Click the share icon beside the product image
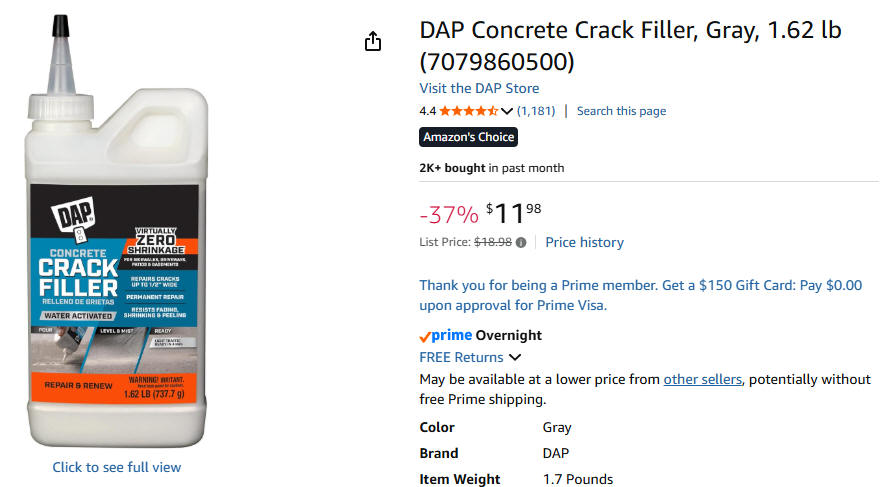This screenshot has width=896, height=487. (373, 41)
